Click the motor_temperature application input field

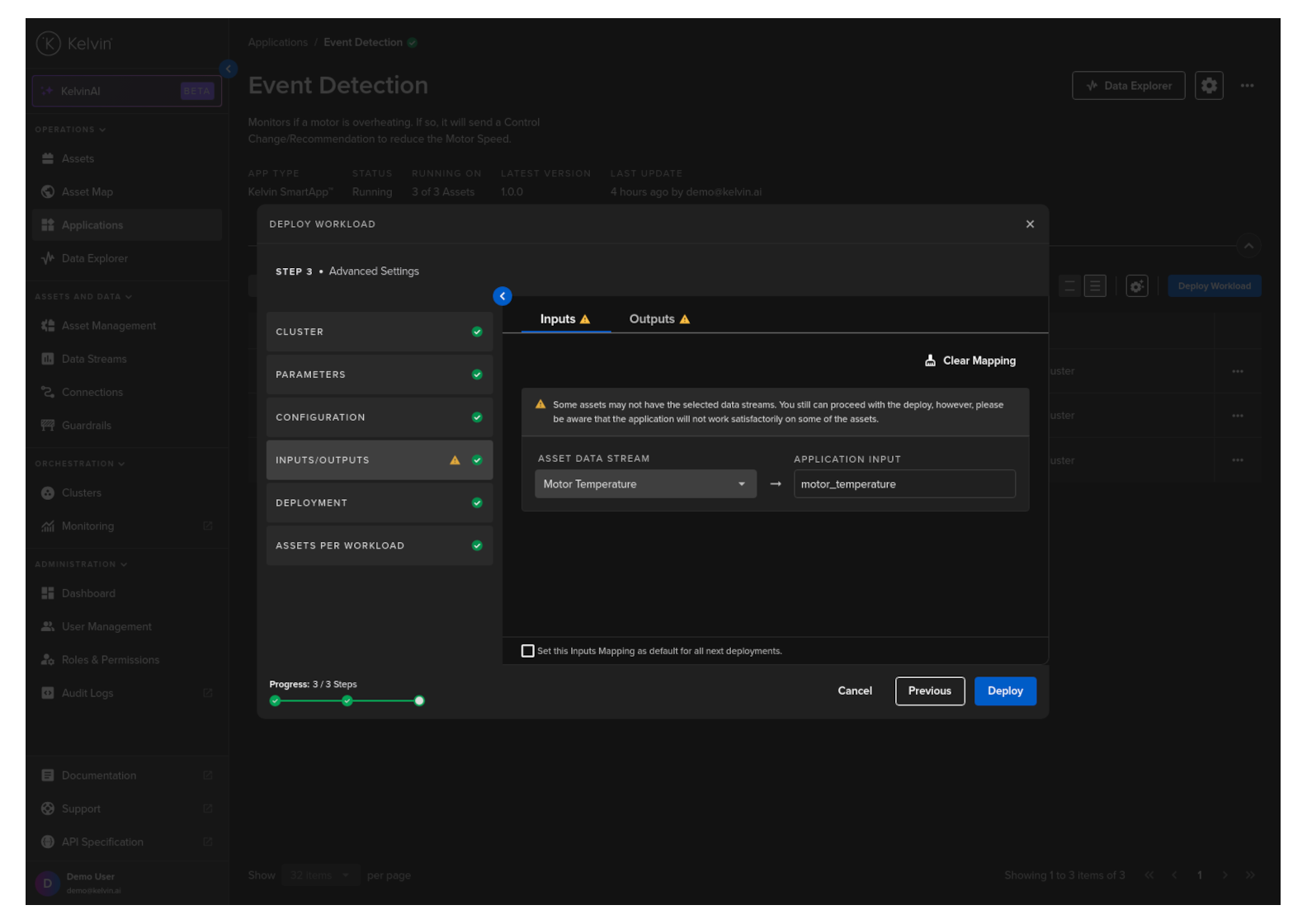pyautogui.click(x=904, y=484)
